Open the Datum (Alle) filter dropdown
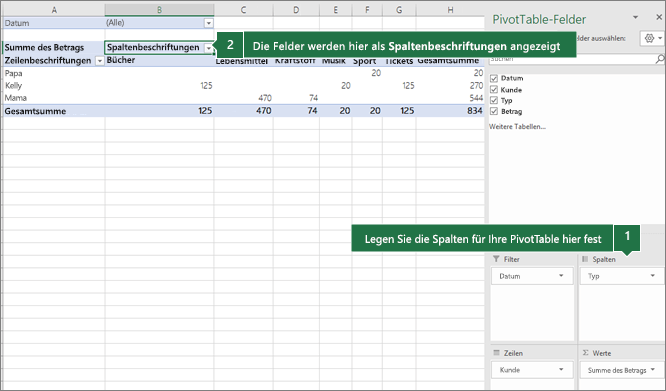666x391 pixels. tap(209, 23)
